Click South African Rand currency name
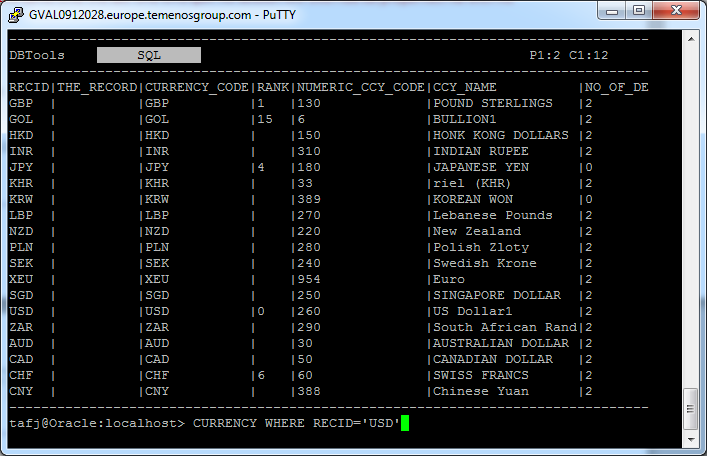This screenshot has height=456, width=707. [505, 327]
